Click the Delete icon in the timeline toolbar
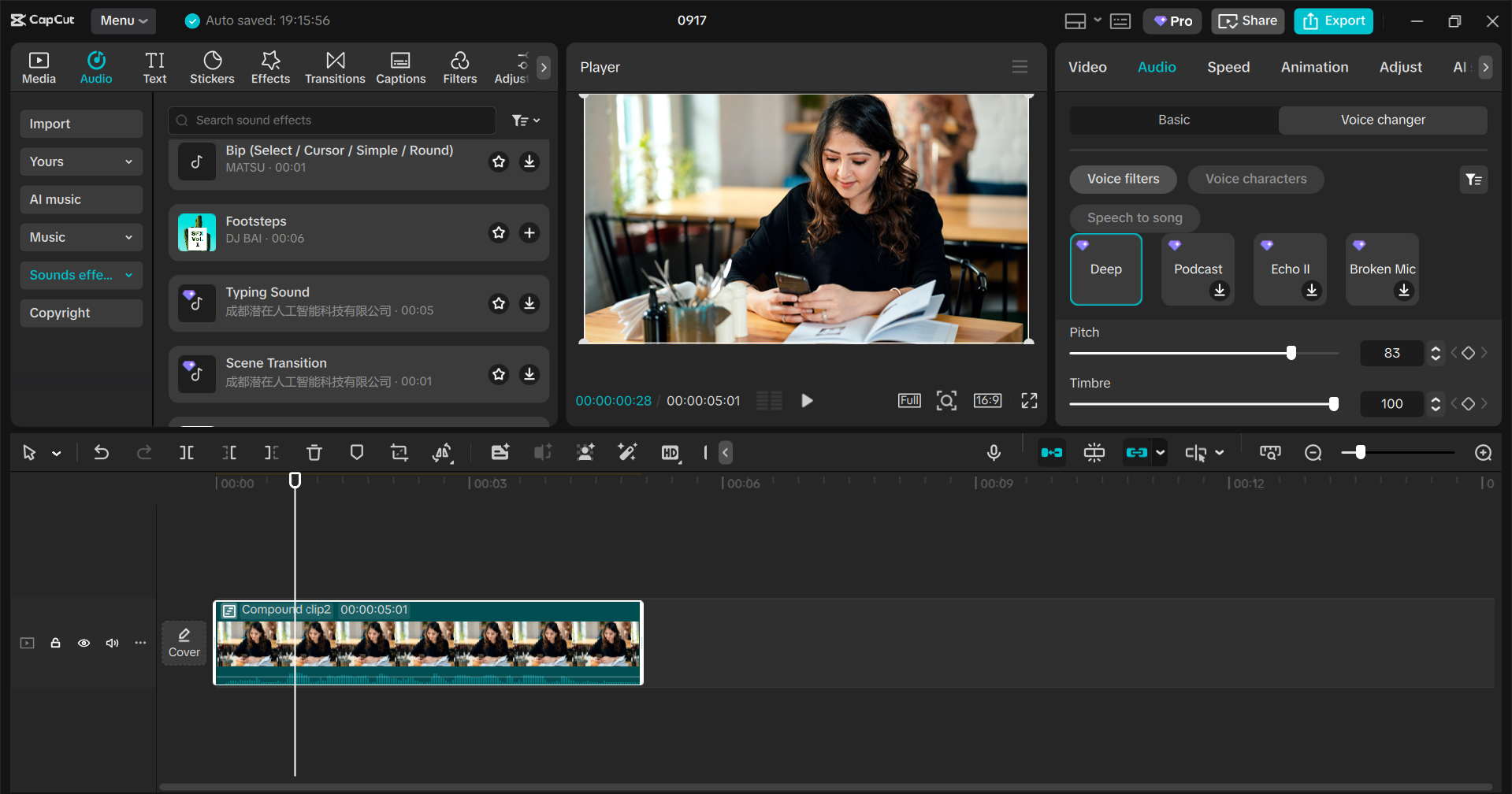The height and width of the screenshot is (794, 1512). point(314,453)
